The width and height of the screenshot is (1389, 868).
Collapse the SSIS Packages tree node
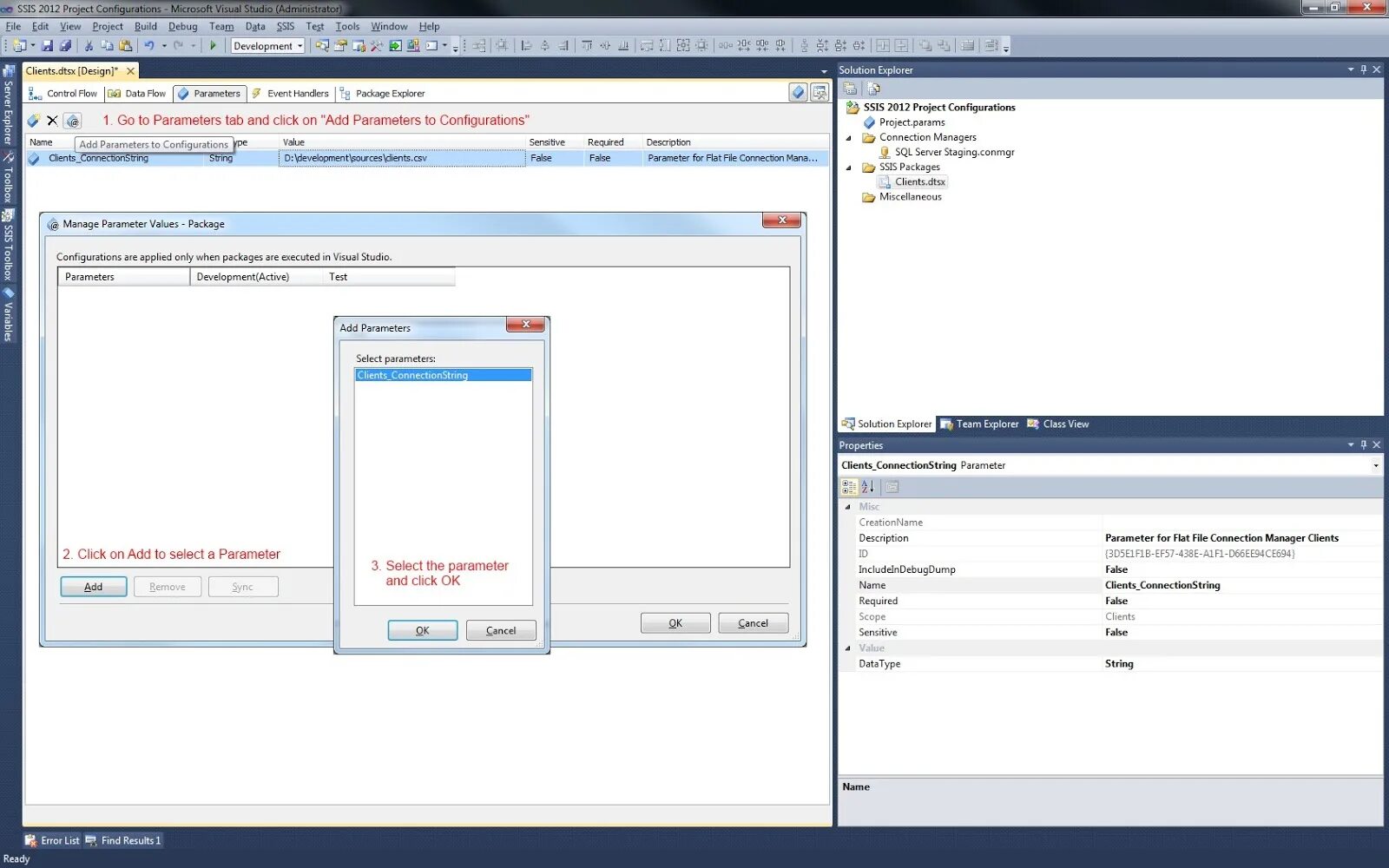pyautogui.click(x=849, y=168)
